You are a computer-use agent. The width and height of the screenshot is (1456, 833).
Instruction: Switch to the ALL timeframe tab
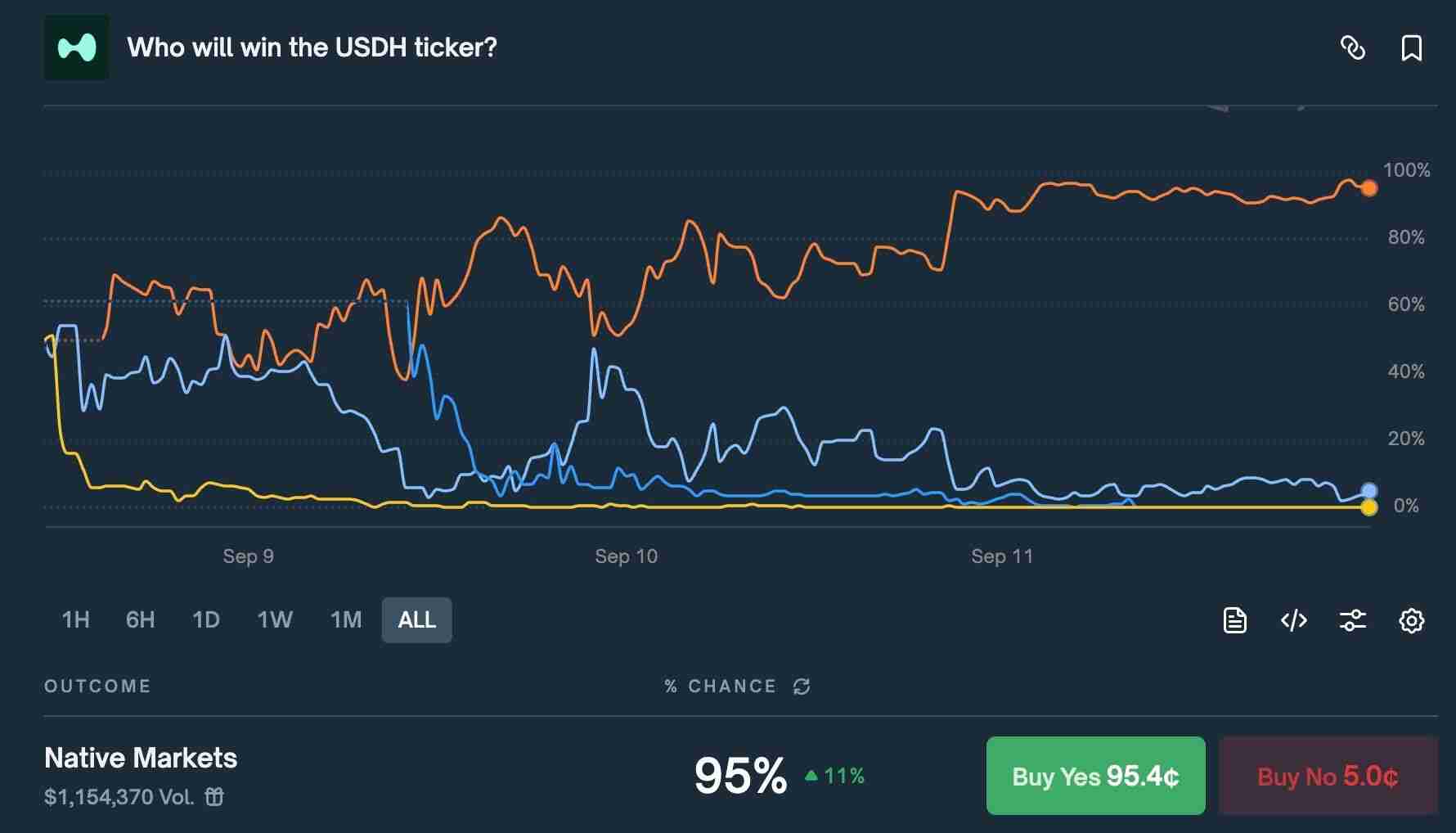click(416, 619)
